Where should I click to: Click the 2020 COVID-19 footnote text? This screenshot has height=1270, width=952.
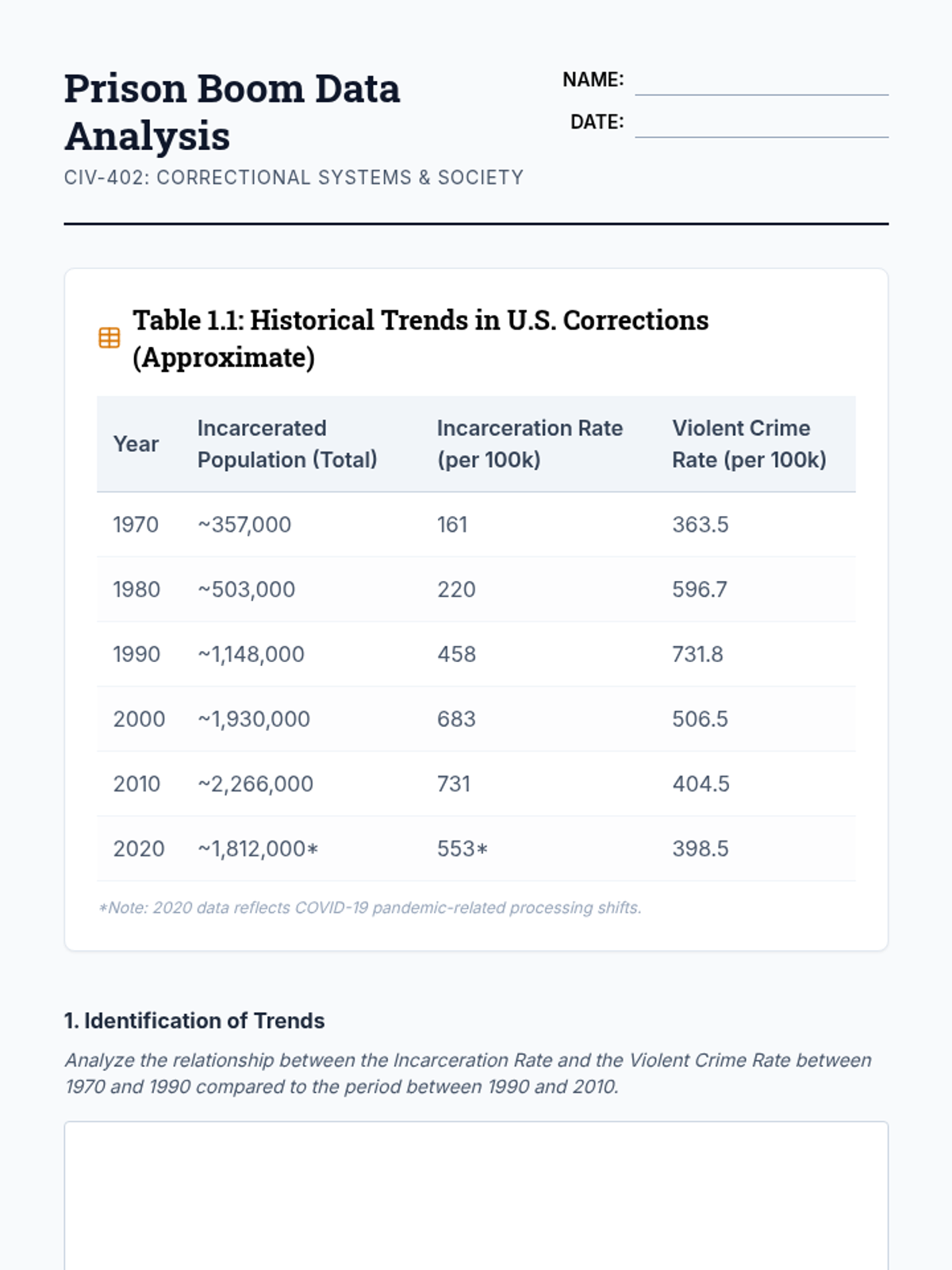point(370,908)
